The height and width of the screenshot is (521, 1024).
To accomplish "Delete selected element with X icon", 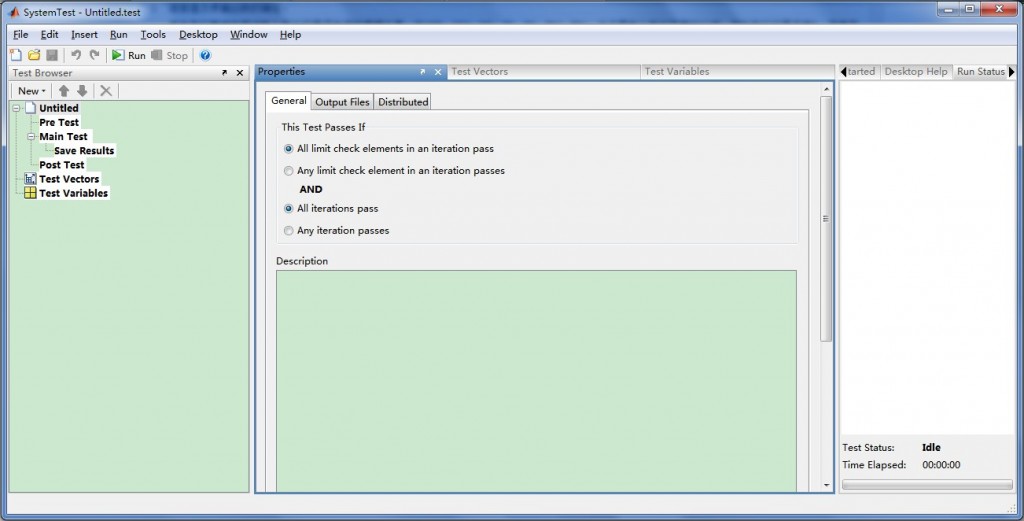I will point(106,91).
